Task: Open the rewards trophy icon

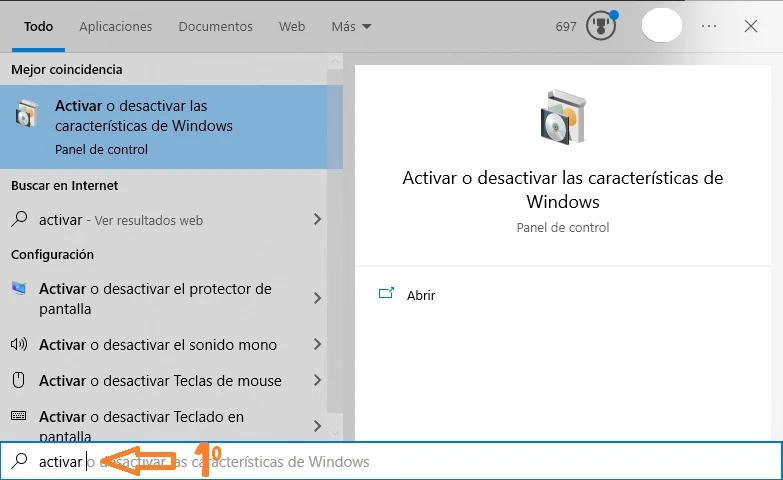Action: (x=602, y=25)
